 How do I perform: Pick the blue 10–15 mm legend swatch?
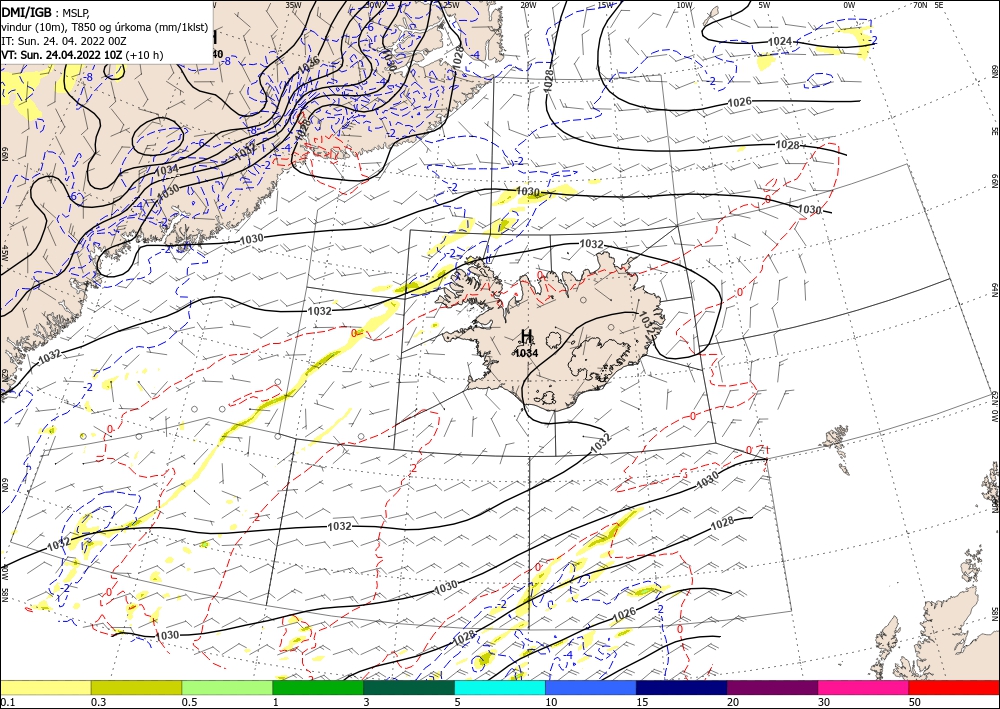(x=591, y=687)
